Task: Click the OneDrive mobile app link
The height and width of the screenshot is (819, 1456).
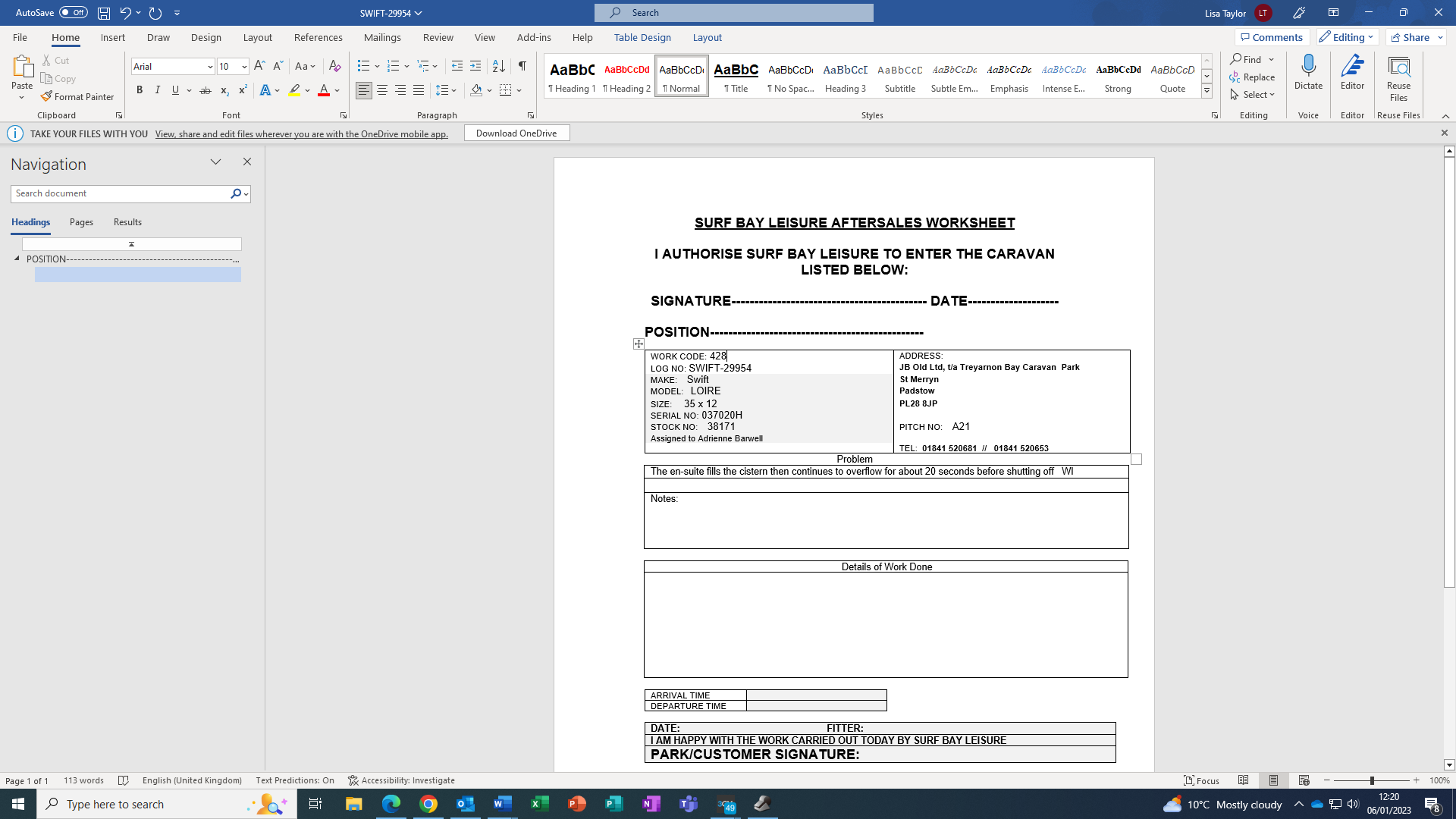Action: pos(301,134)
